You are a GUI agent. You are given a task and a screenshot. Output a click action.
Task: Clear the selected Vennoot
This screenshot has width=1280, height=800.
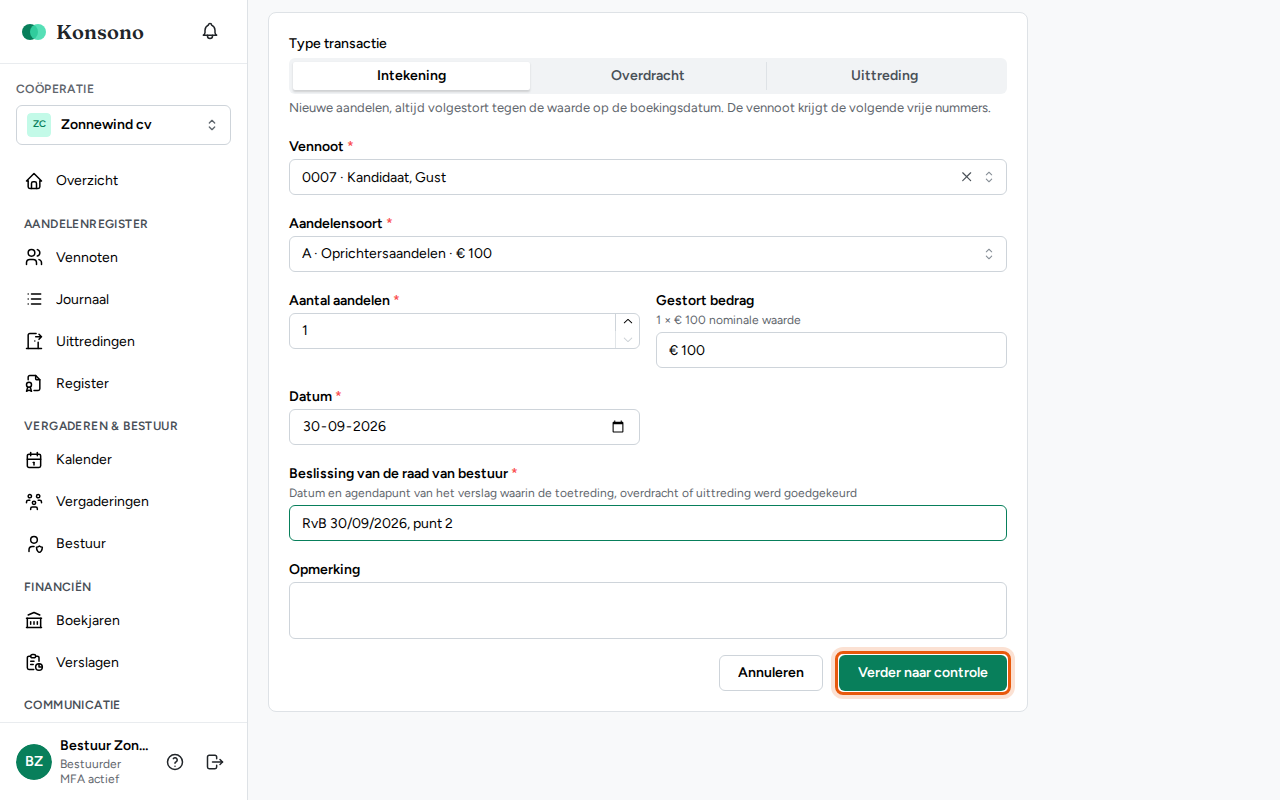click(x=966, y=177)
